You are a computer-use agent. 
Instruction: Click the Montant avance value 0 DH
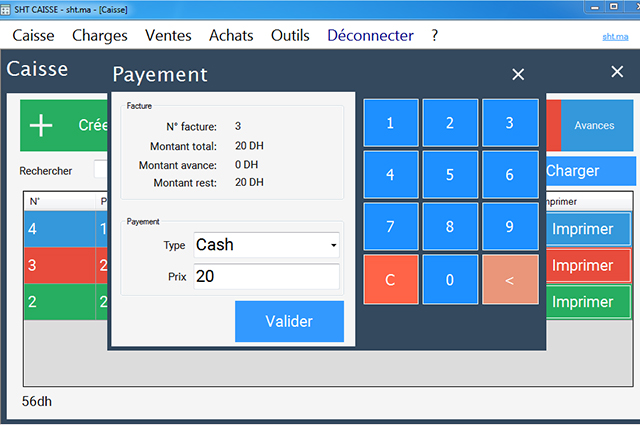pyautogui.click(x=246, y=165)
